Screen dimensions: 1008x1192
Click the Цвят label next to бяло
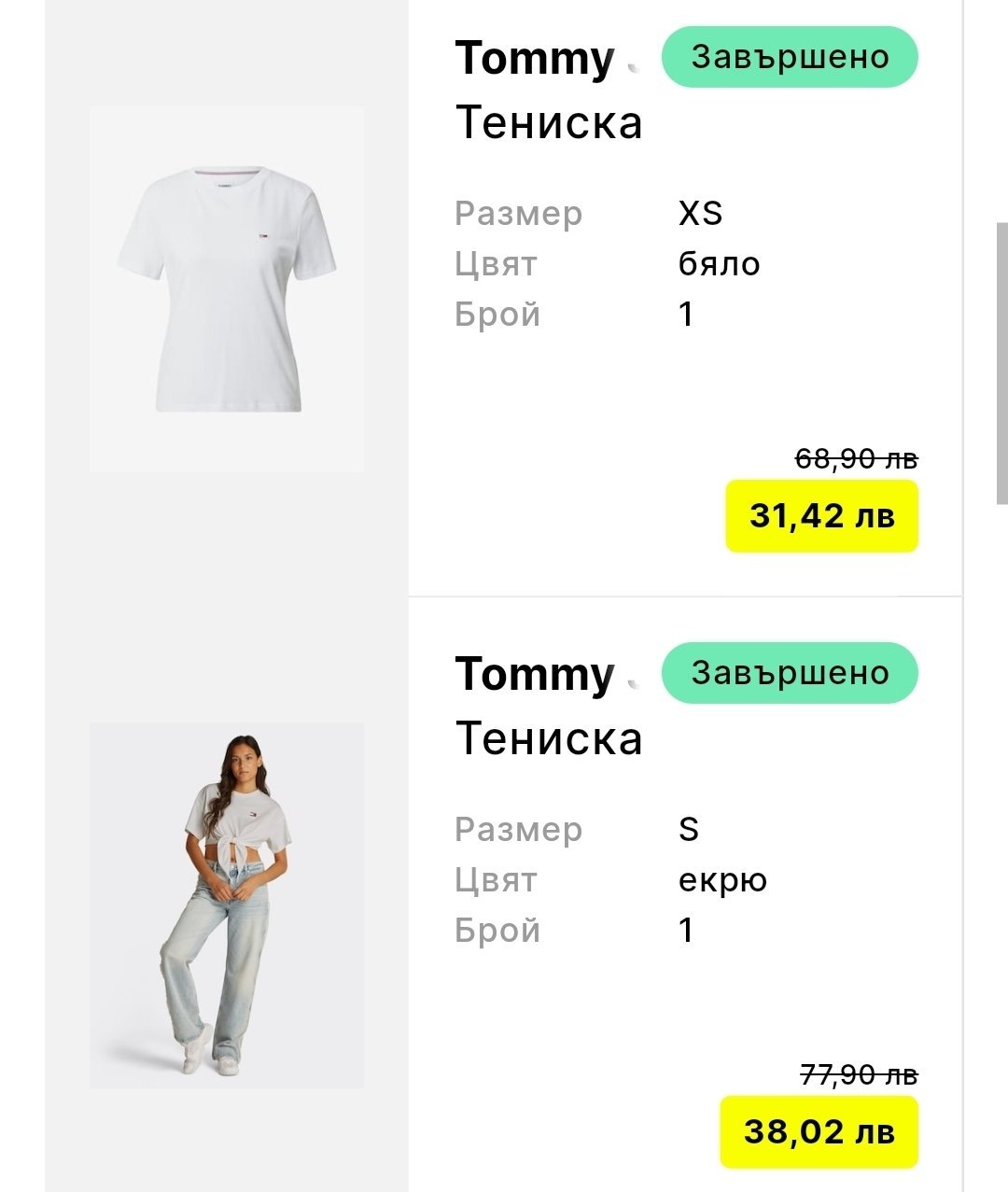click(x=496, y=264)
